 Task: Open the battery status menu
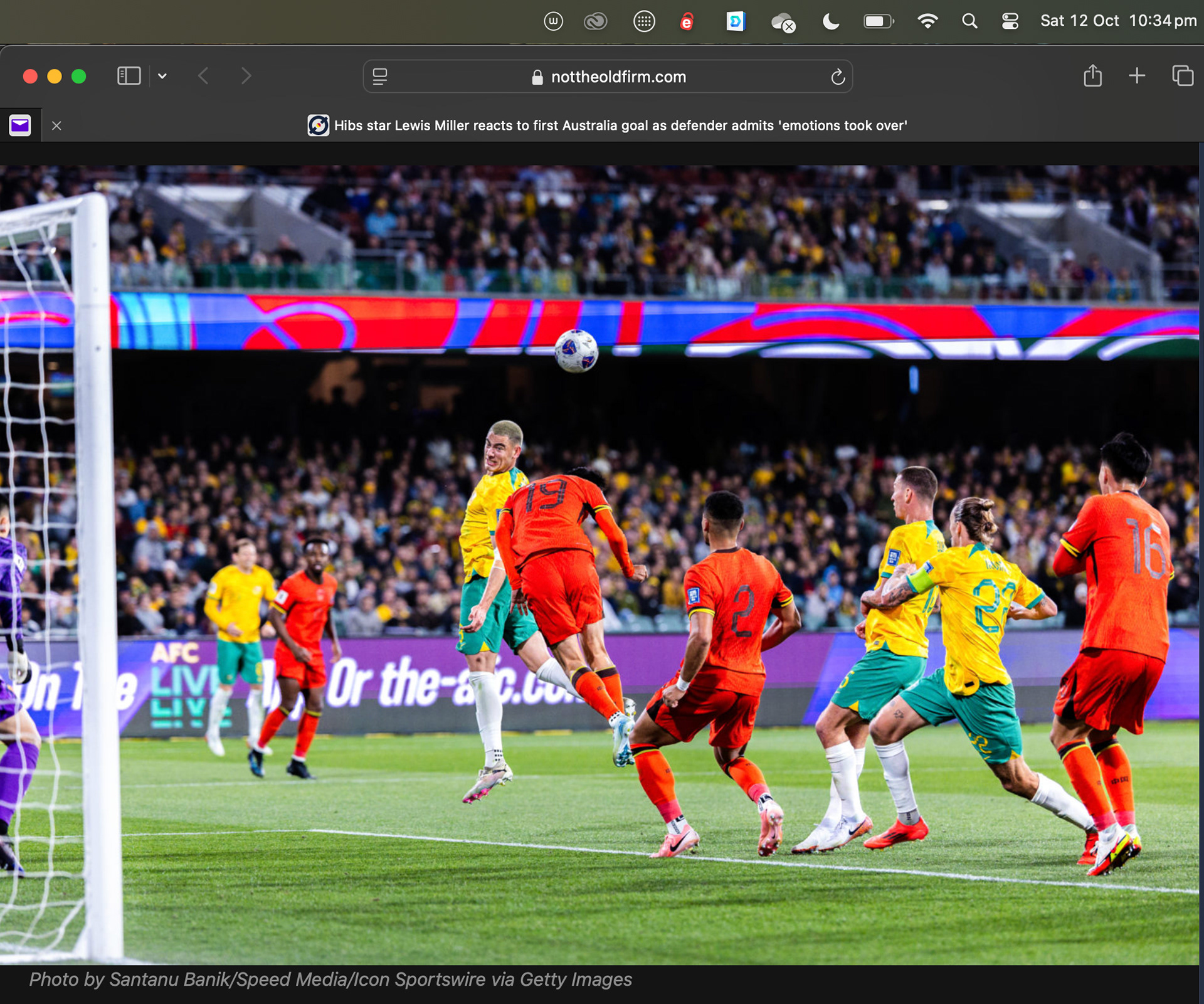878,21
